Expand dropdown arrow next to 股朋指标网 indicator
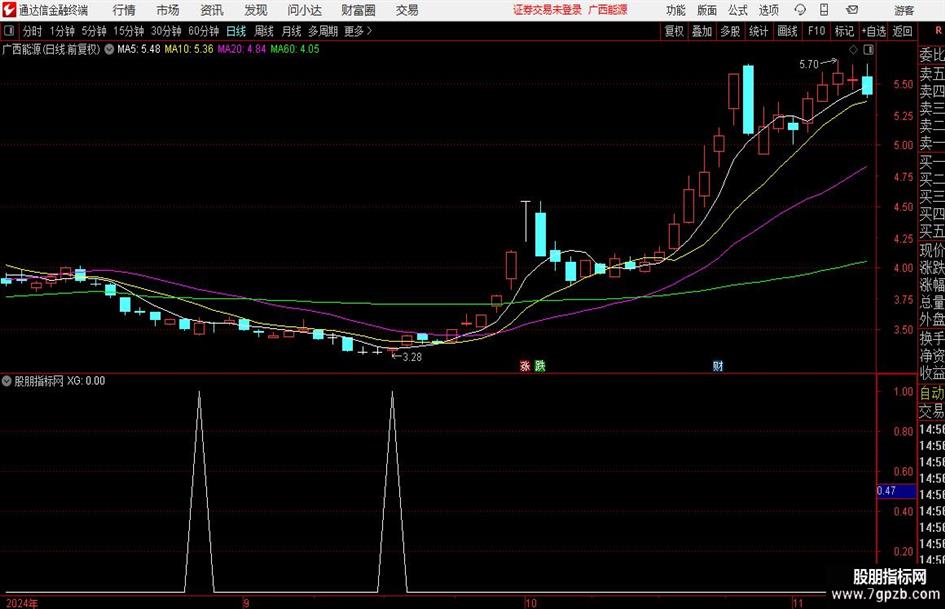 (x=7, y=381)
